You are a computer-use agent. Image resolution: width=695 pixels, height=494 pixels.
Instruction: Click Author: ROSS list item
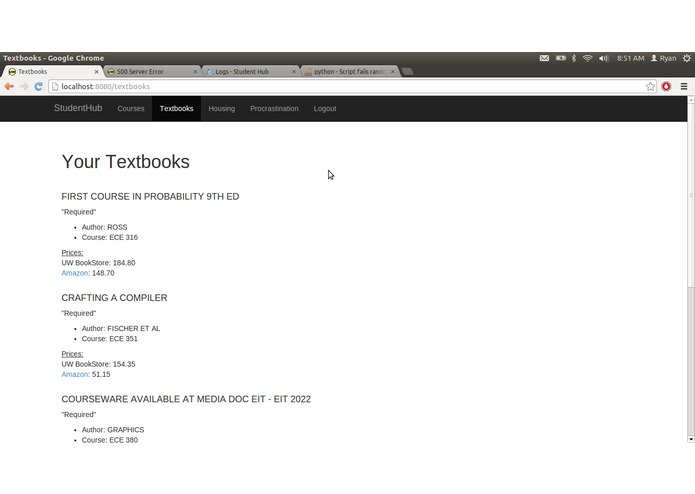[104, 227]
